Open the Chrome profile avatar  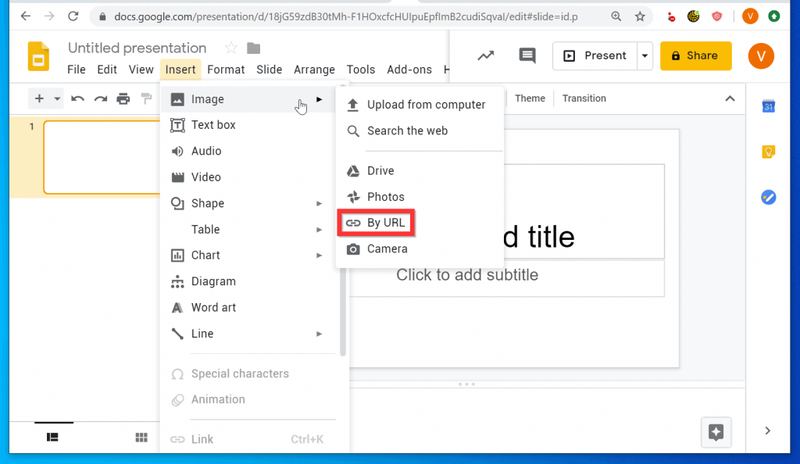(750, 16)
